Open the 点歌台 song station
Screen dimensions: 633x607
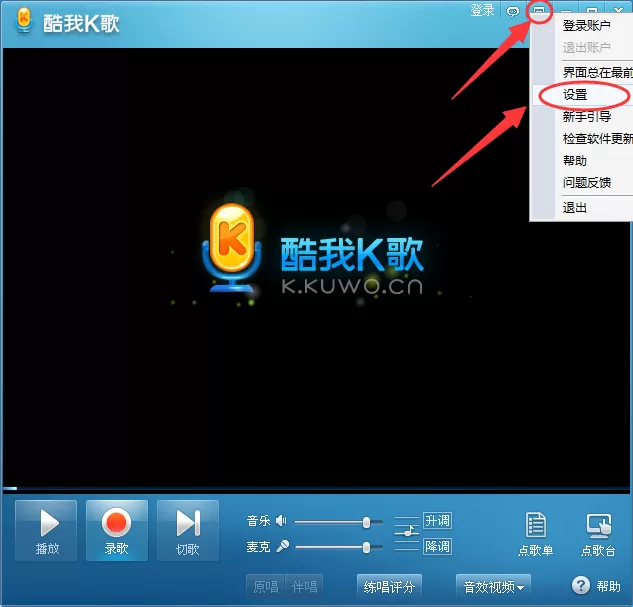tap(598, 534)
